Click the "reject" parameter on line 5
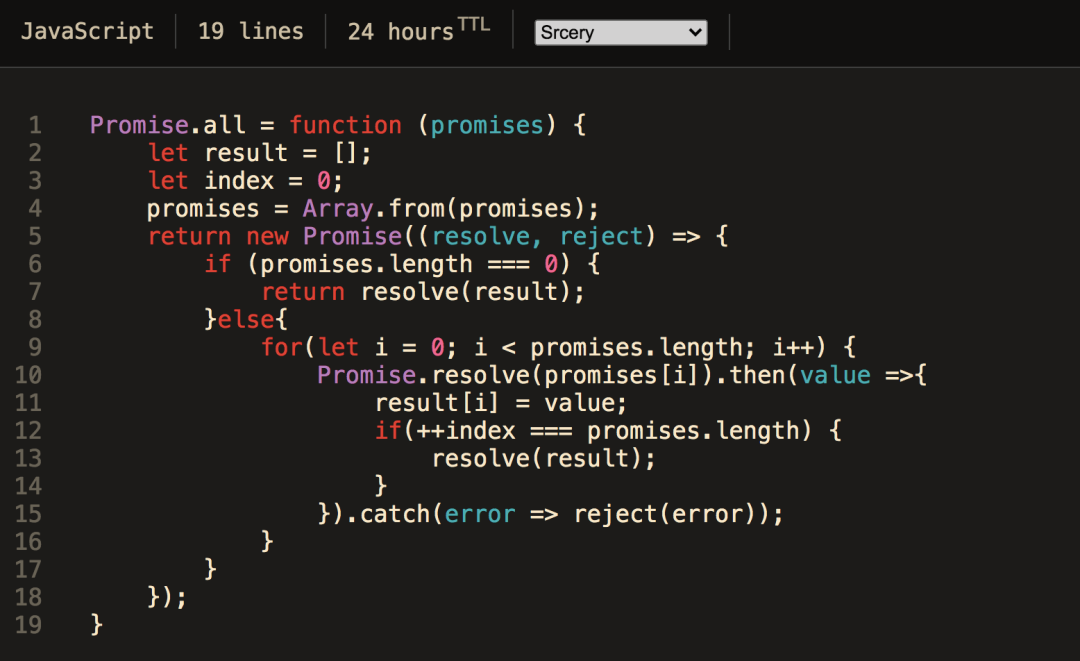This screenshot has height=661, width=1080. click(601, 236)
